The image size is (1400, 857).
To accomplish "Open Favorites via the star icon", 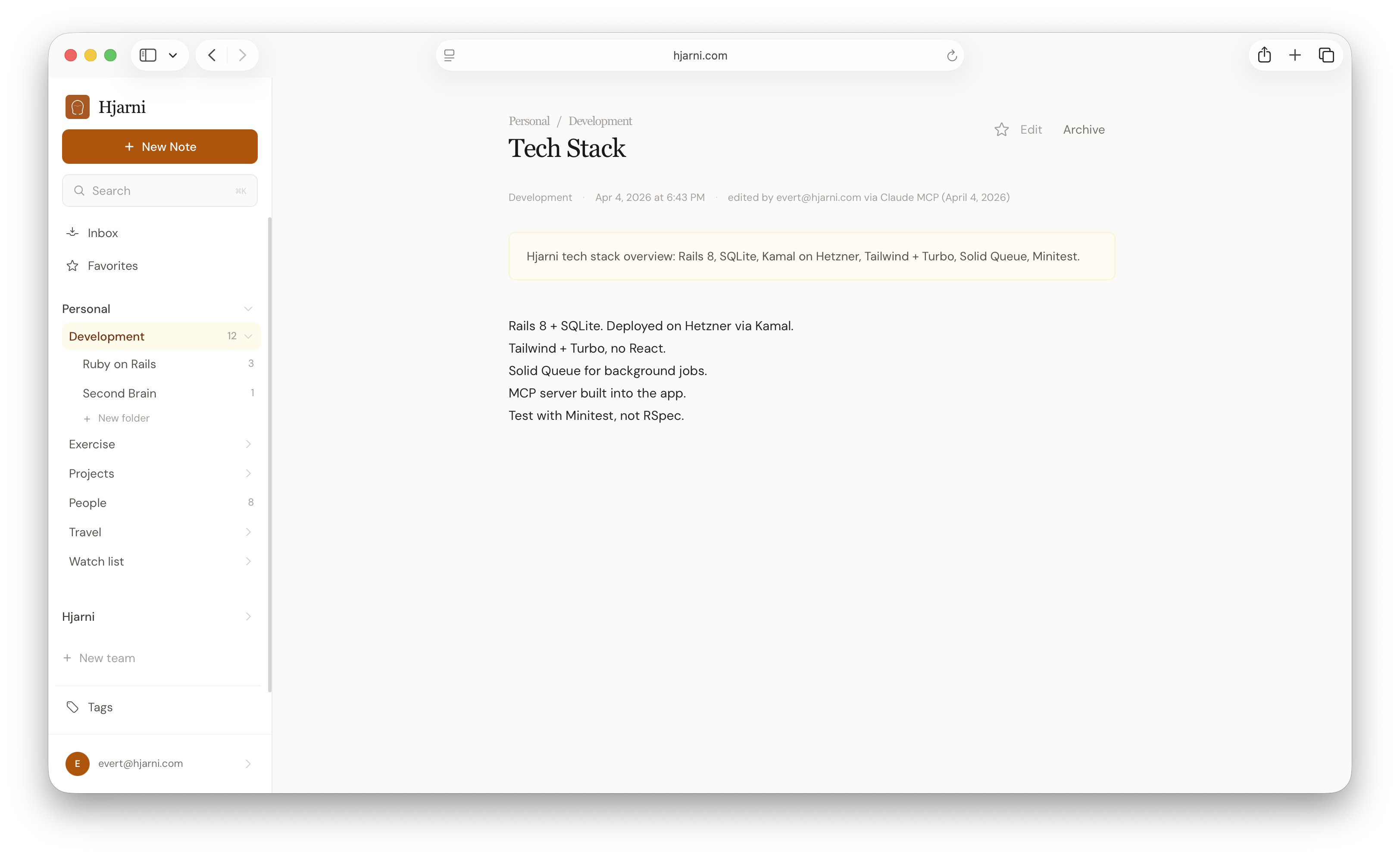I will [72, 266].
